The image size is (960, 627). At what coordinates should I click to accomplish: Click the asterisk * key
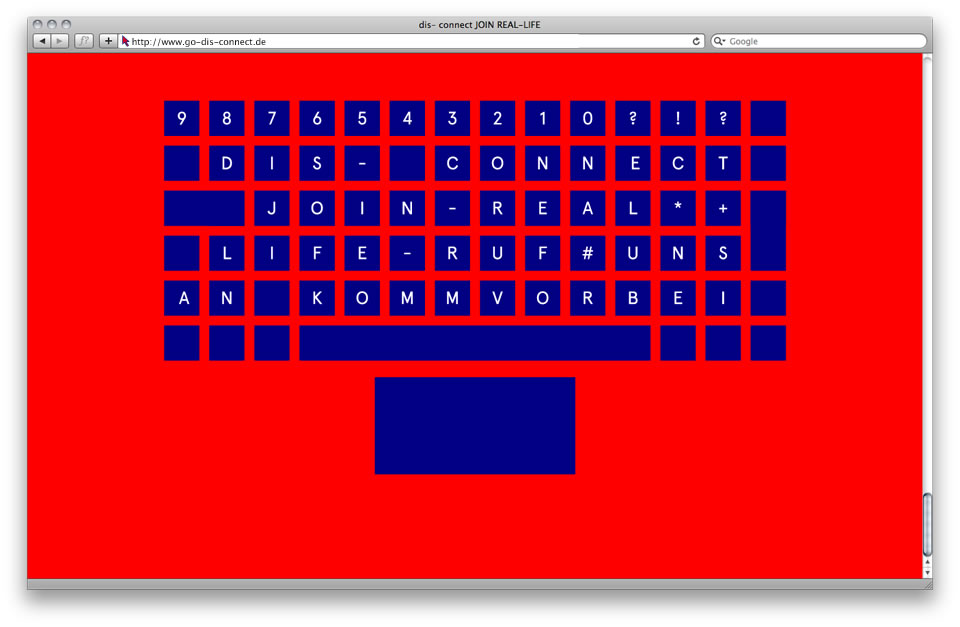[x=678, y=208]
